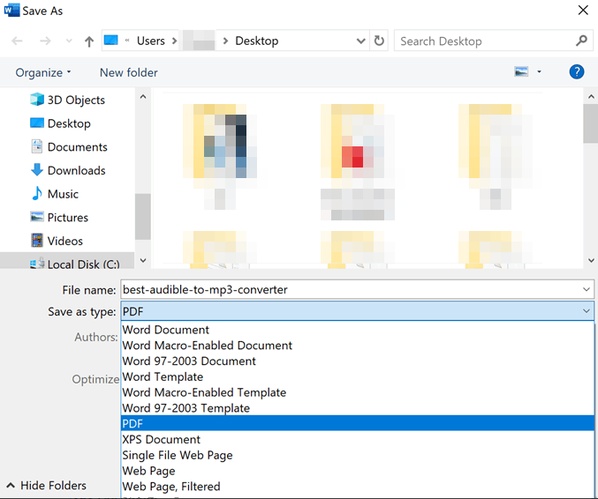Viewport: 598px width, 499px height.
Task: Select the folder thumbnail with red content
Action: click(x=357, y=161)
